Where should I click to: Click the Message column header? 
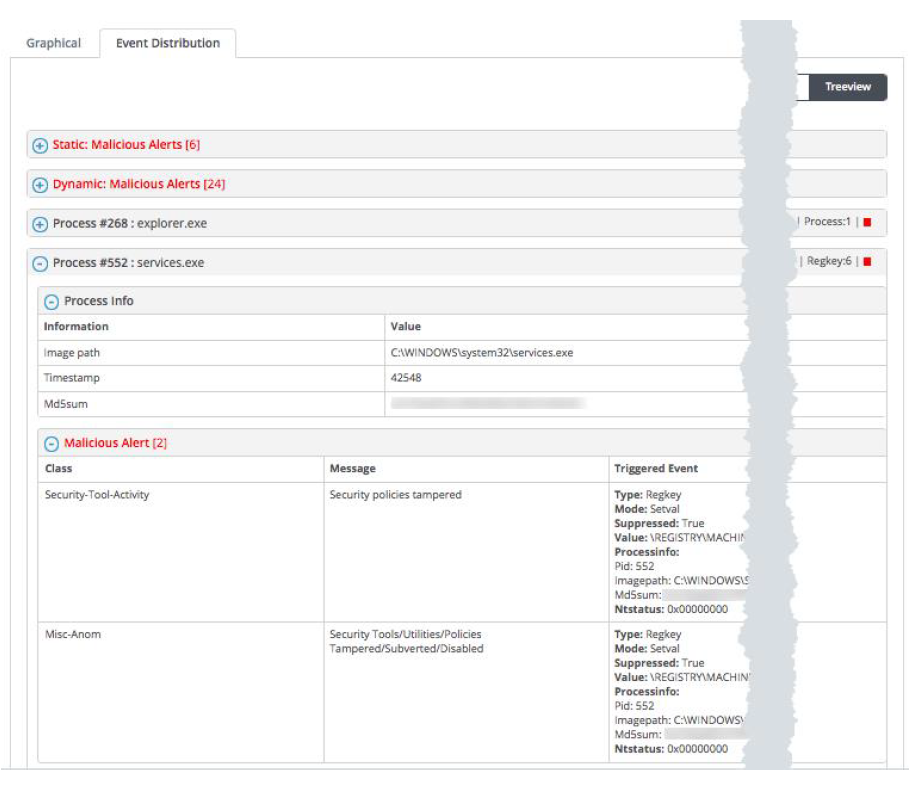pos(352,469)
